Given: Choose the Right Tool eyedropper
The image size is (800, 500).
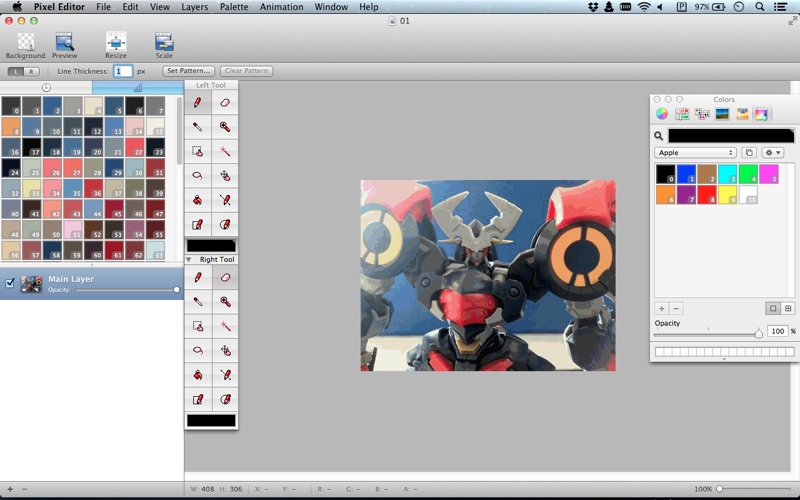Looking at the screenshot, I should 198,302.
